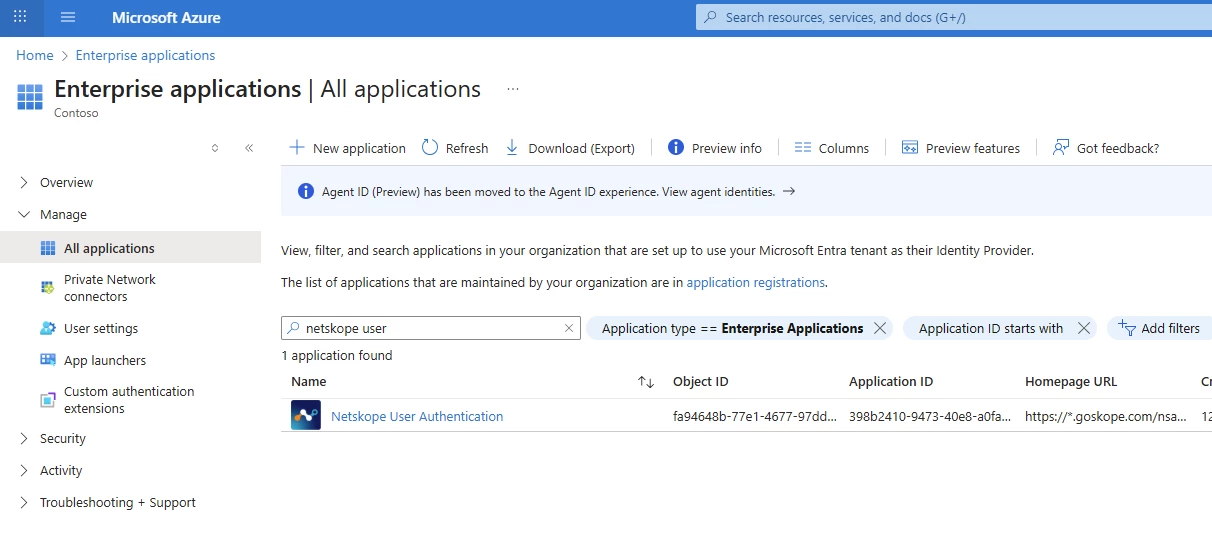Click the Homepage URL column header
The image size is (1212, 560).
(1071, 382)
